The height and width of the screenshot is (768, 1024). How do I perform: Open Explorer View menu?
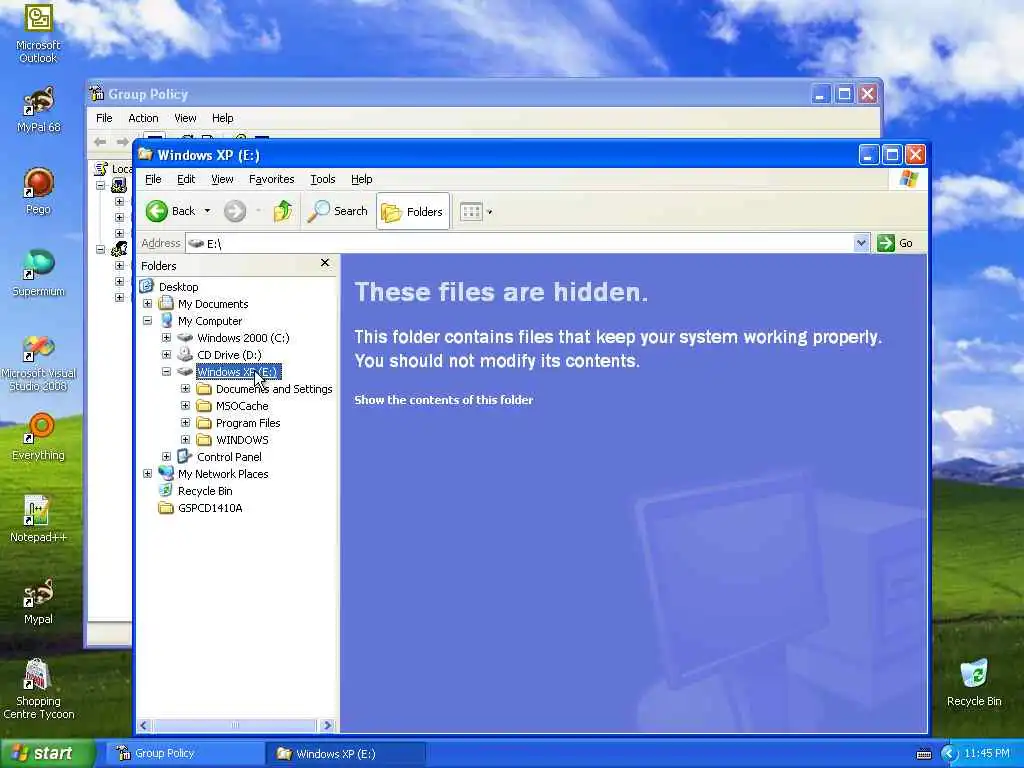[222, 179]
